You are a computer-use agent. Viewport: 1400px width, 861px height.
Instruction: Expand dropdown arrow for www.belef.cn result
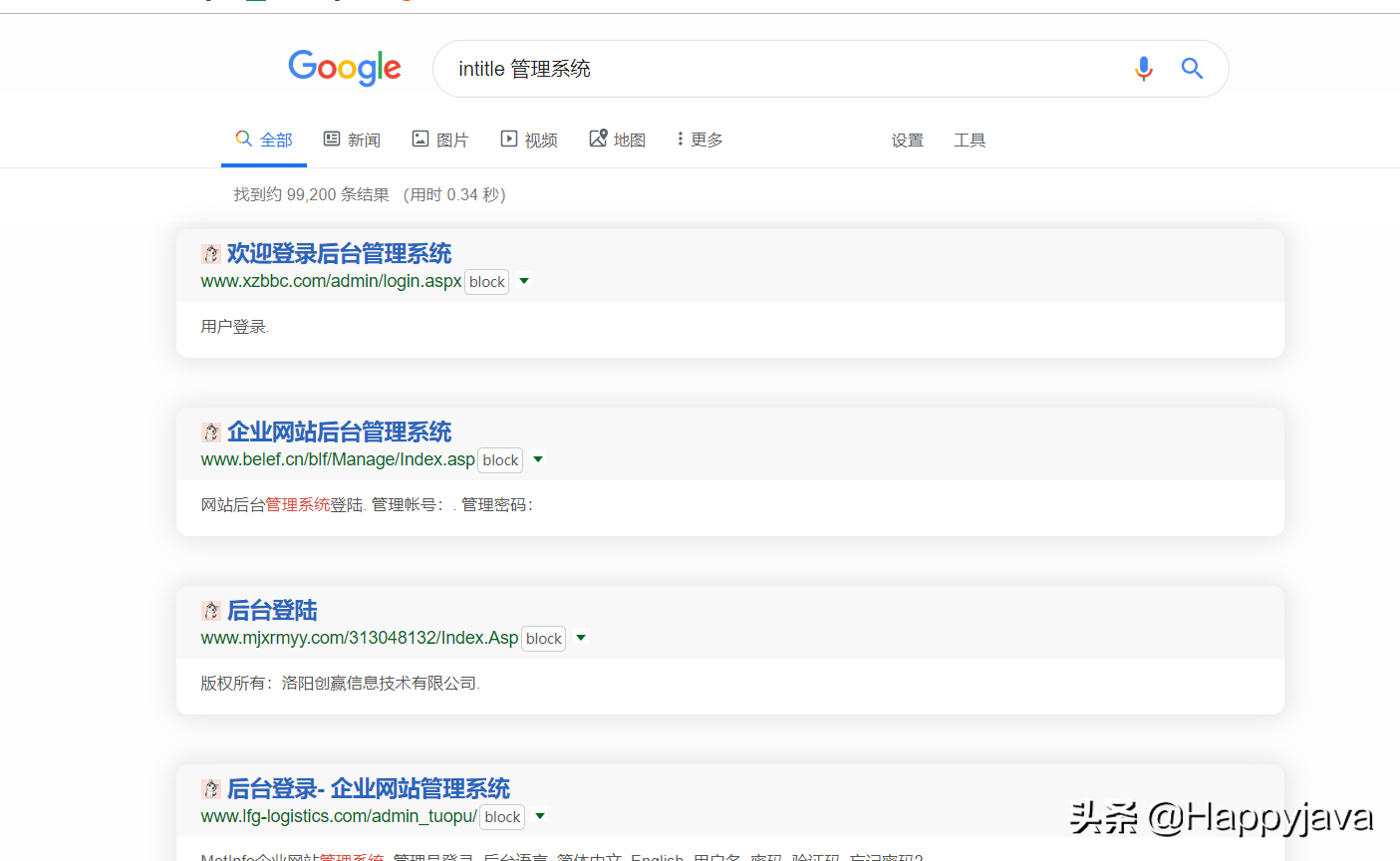point(538,459)
